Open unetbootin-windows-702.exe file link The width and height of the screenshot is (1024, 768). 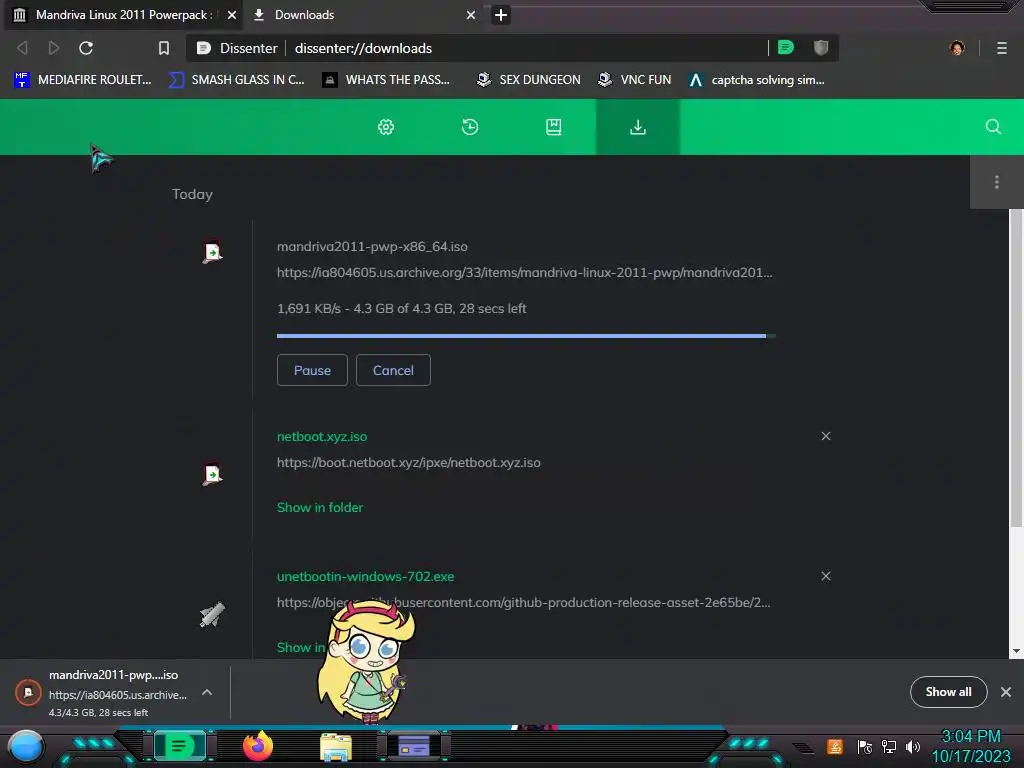(366, 577)
